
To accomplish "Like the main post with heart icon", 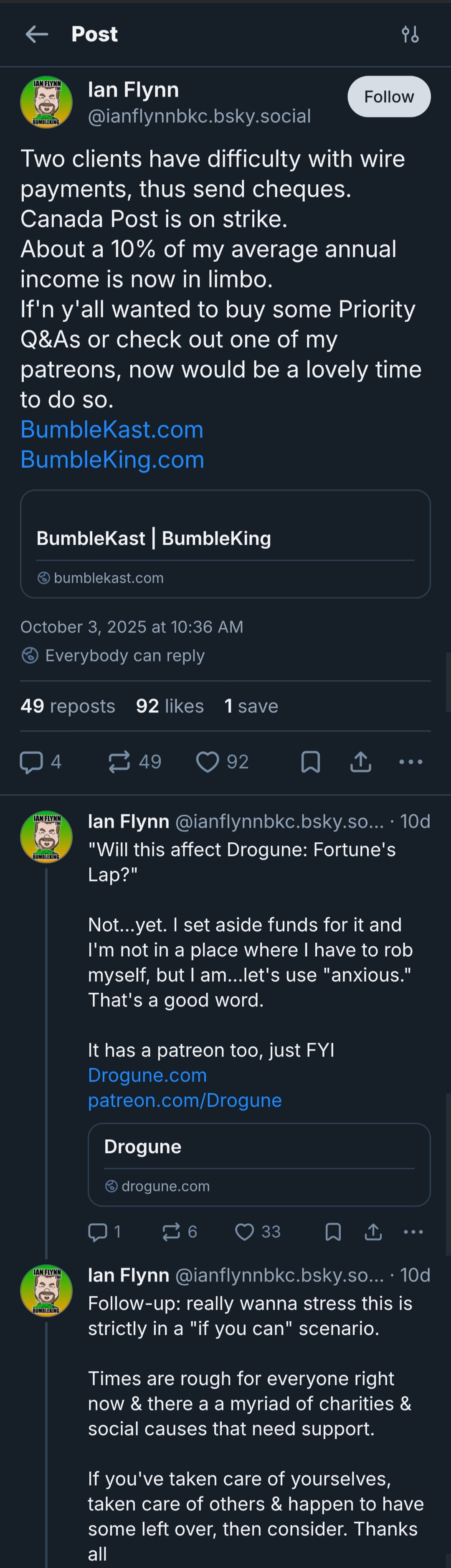I will (208, 762).
